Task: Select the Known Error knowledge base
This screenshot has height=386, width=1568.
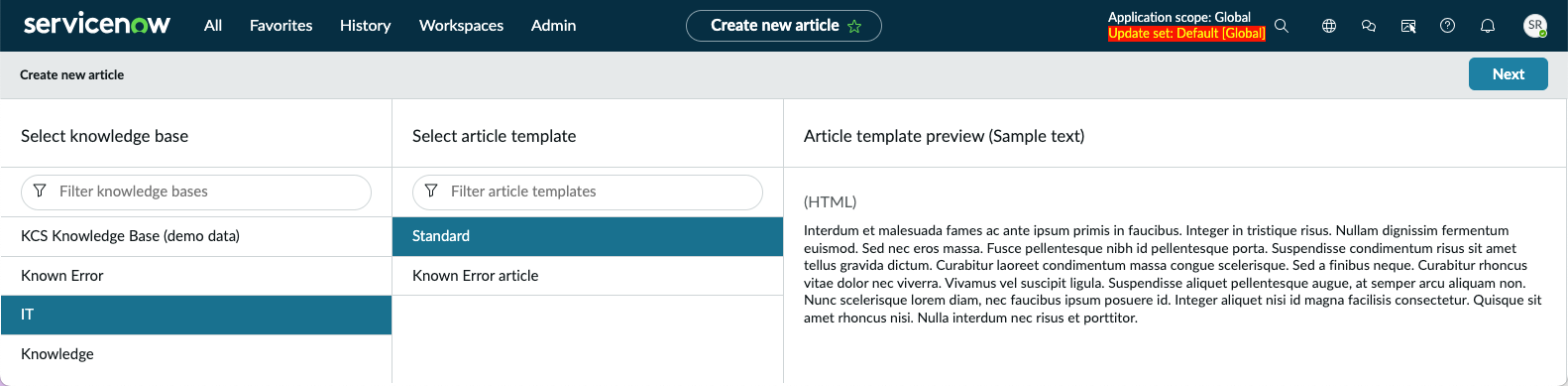Action: pyautogui.click(x=196, y=276)
